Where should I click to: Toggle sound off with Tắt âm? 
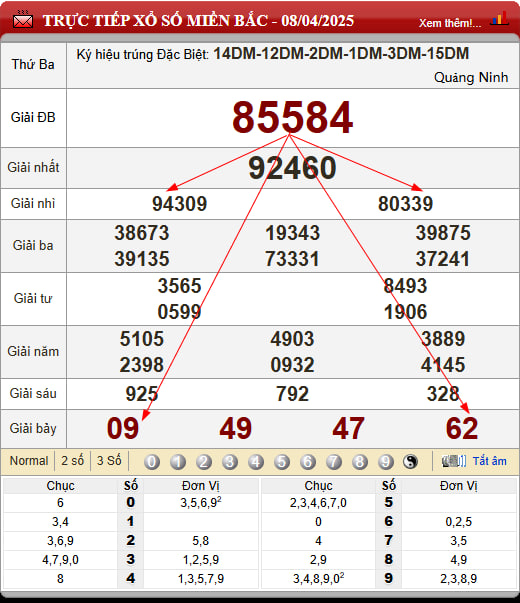coord(490,461)
